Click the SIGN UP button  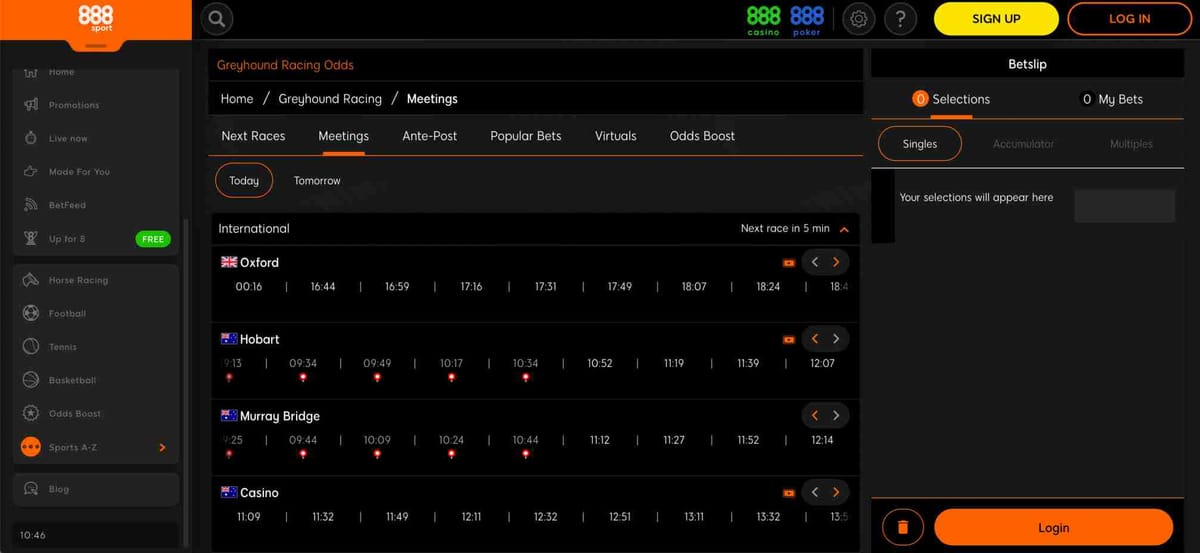(x=996, y=19)
